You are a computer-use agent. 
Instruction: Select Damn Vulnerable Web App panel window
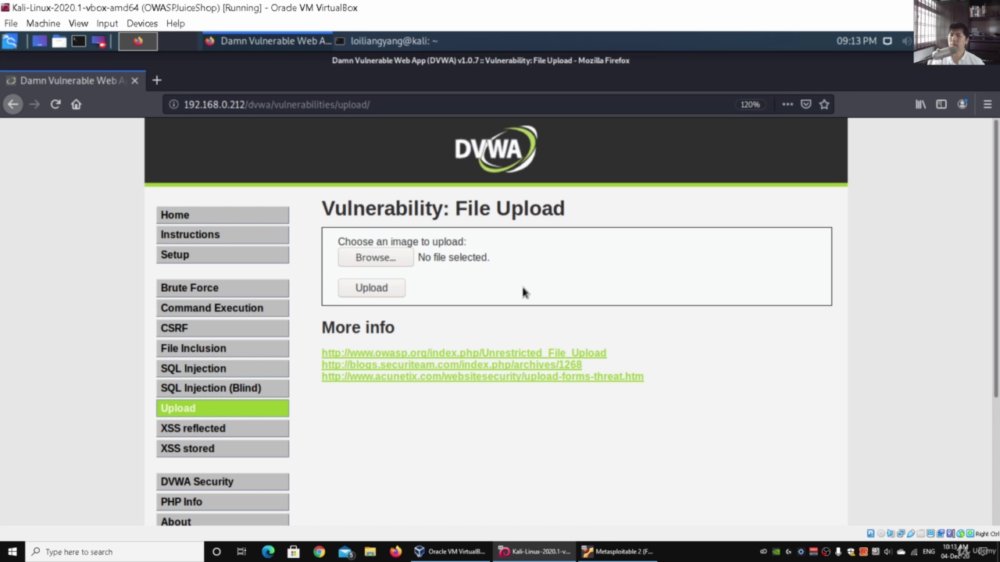[268, 41]
